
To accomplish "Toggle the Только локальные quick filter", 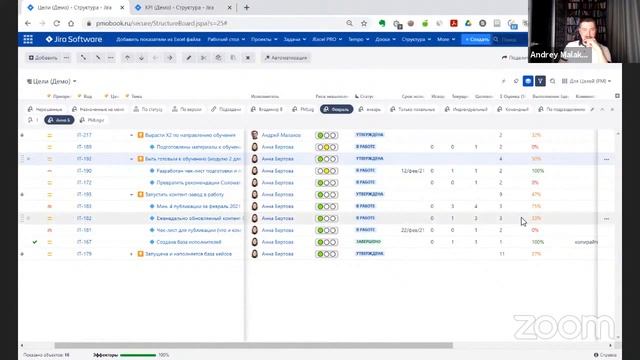I will (413, 109).
